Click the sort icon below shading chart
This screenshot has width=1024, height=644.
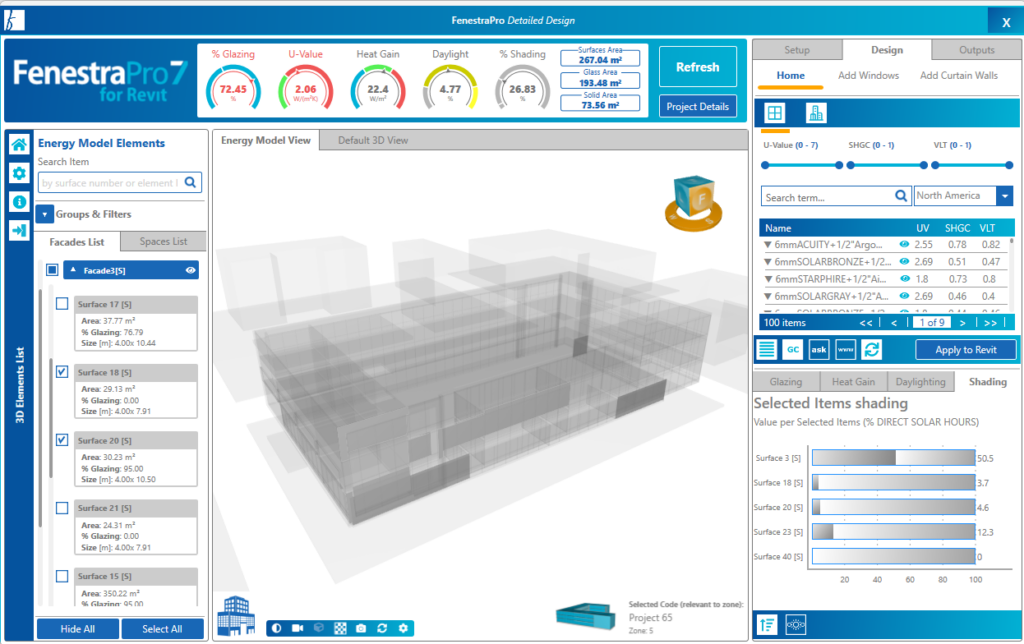click(x=767, y=625)
